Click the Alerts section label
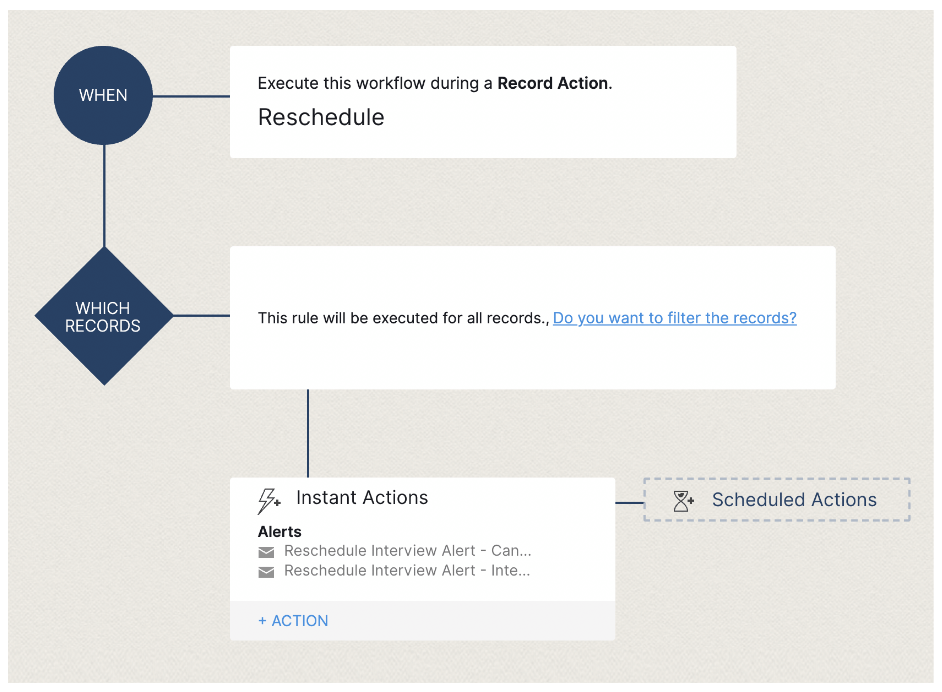942x692 pixels. pos(279,532)
